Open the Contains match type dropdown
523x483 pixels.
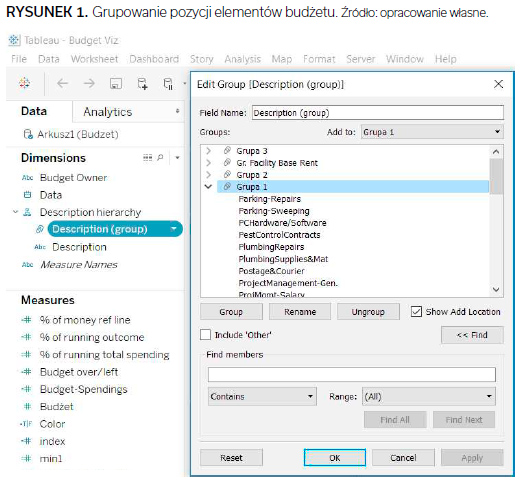[x=262, y=396]
